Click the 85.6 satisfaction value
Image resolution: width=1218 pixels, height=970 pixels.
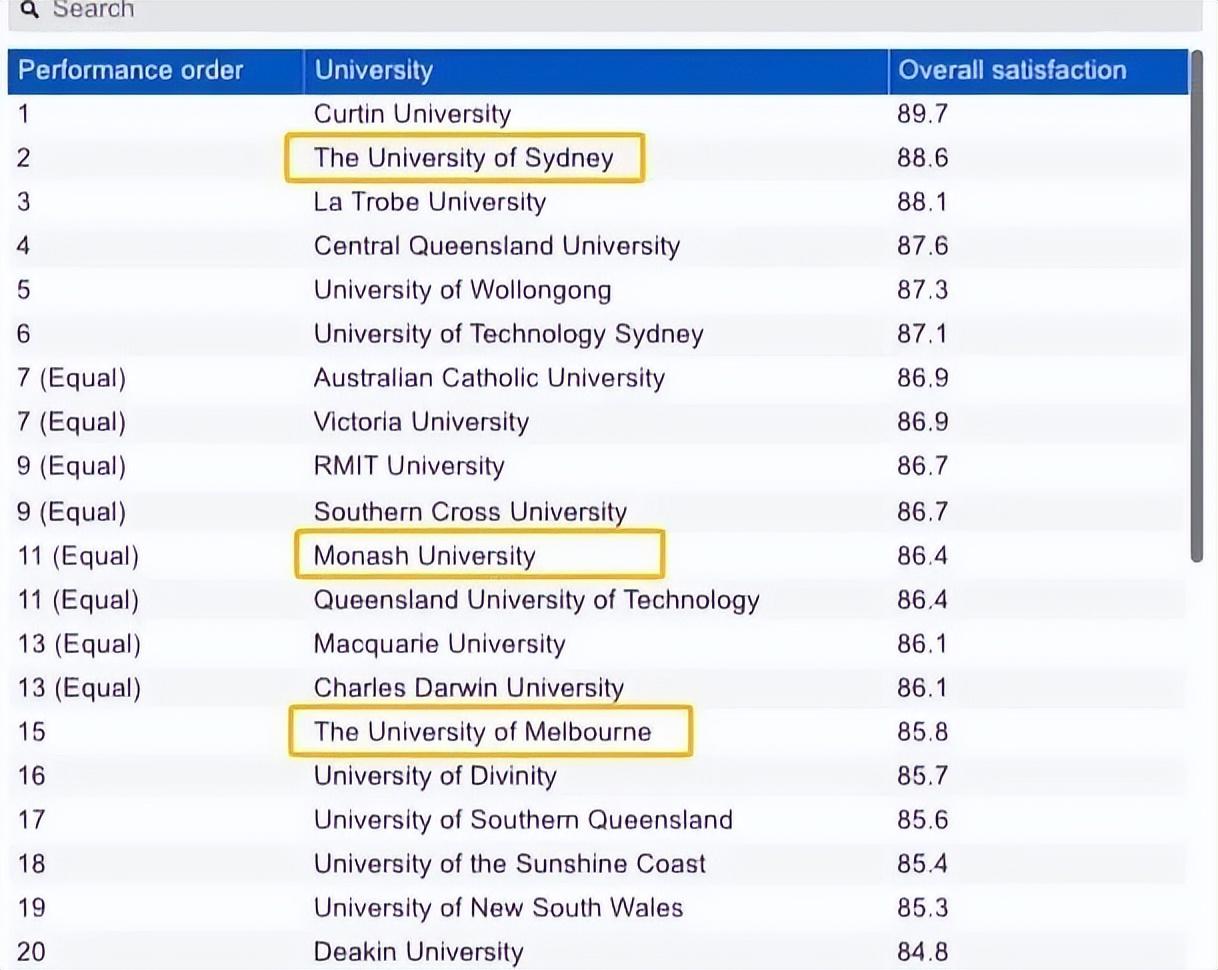[x=922, y=820]
